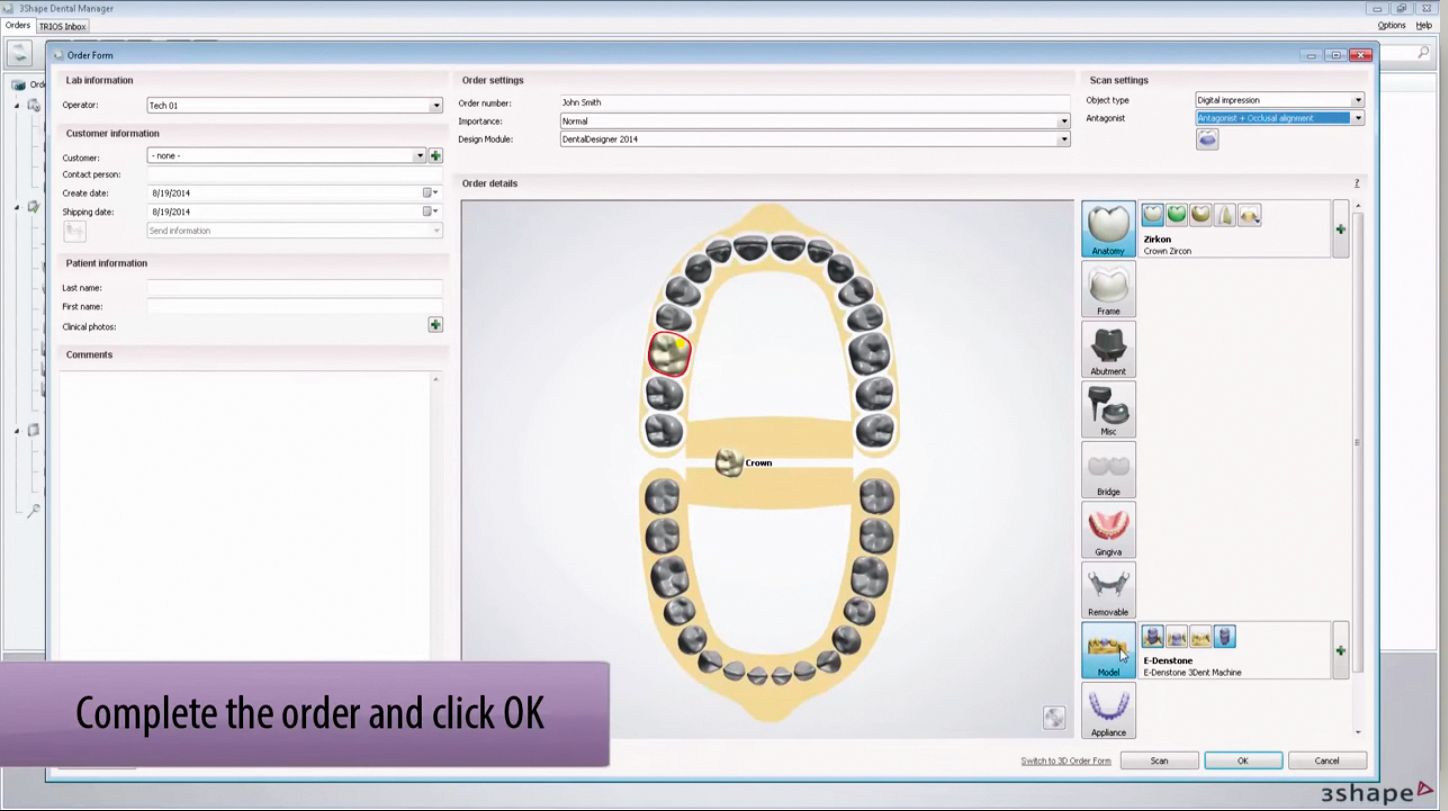
Task: Add material with the plus beside Zirkon
Action: (x=1340, y=229)
